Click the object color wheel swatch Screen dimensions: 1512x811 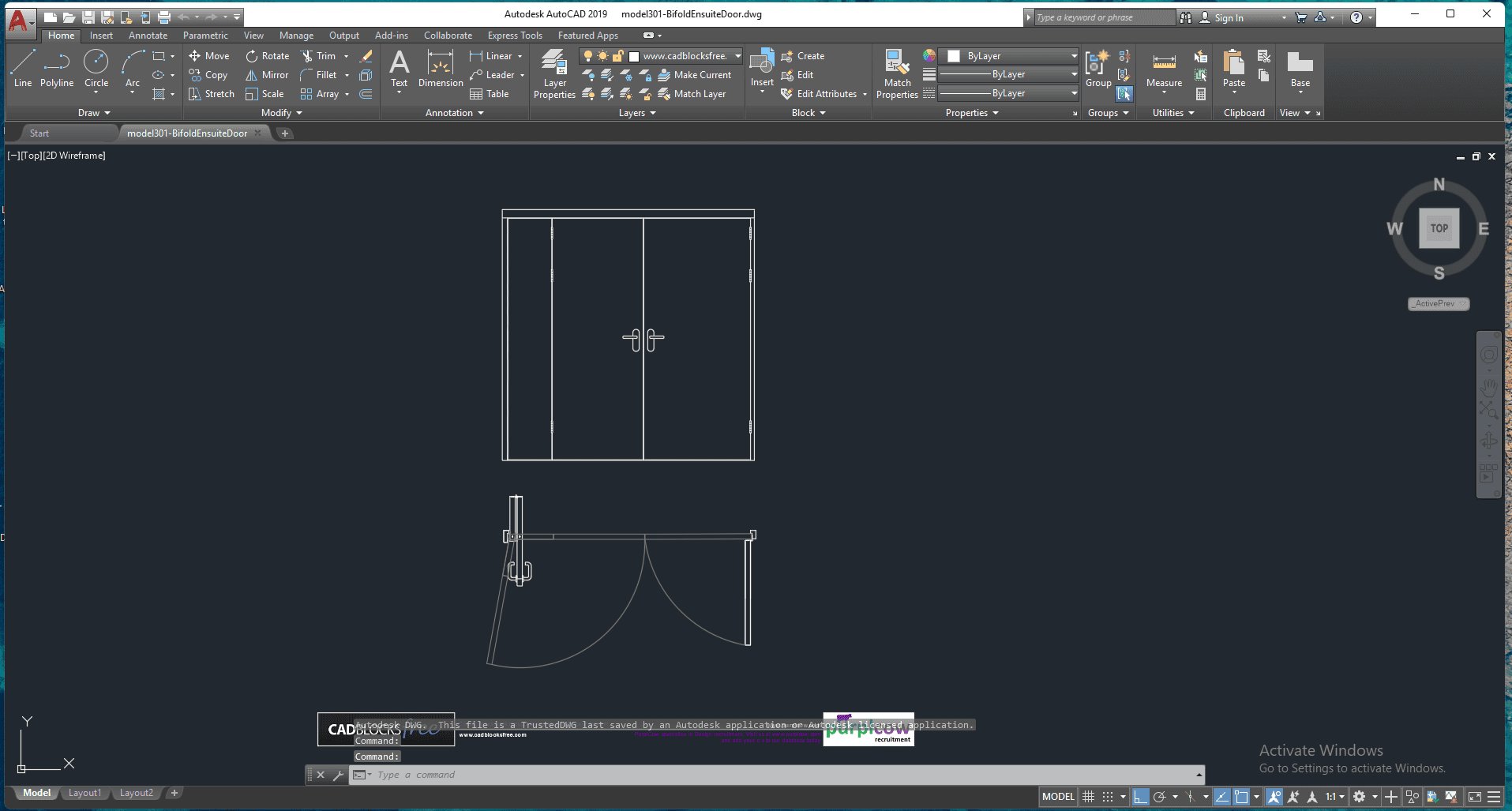point(929,56)
